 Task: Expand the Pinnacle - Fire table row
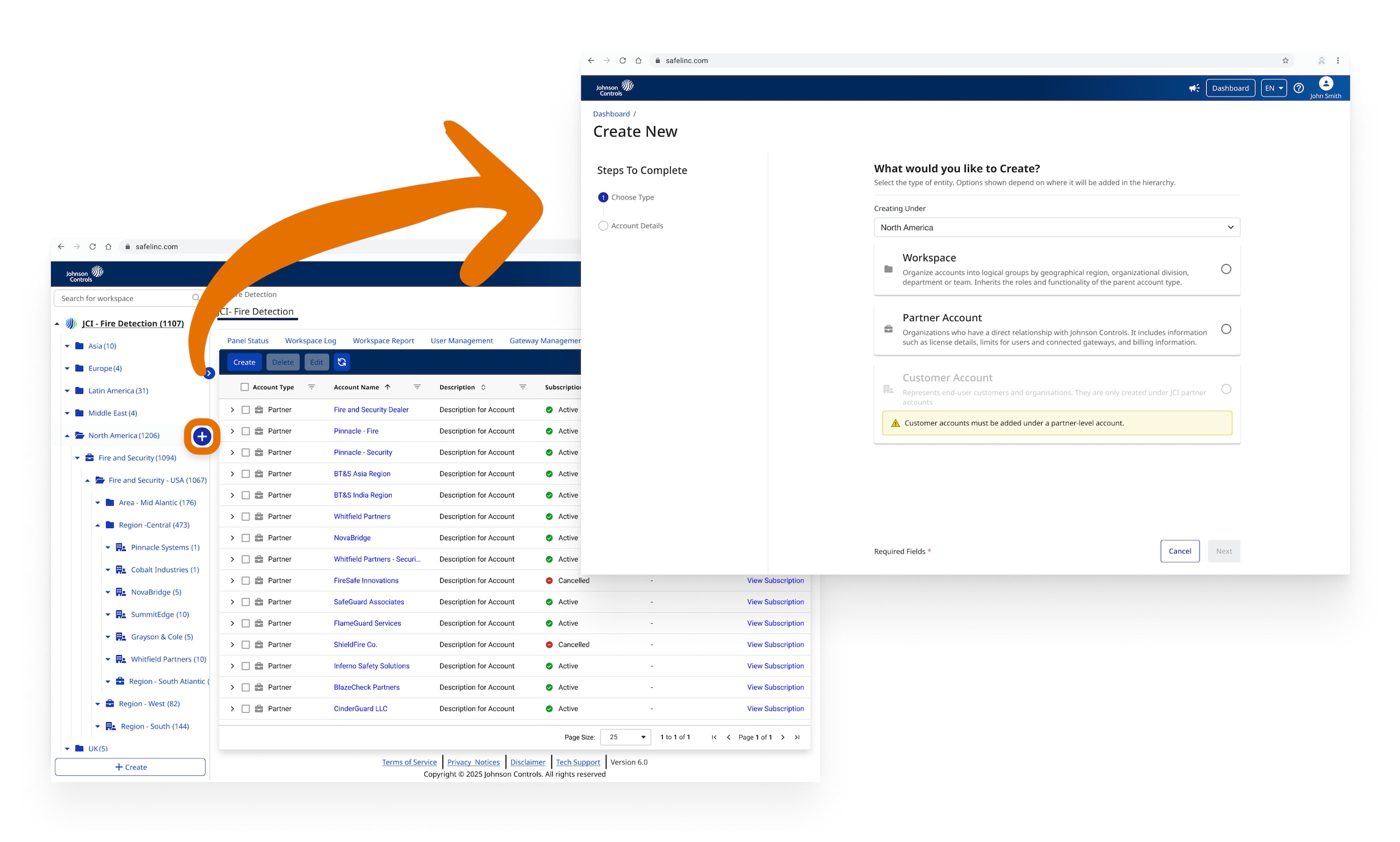click(x=232, y=431)
